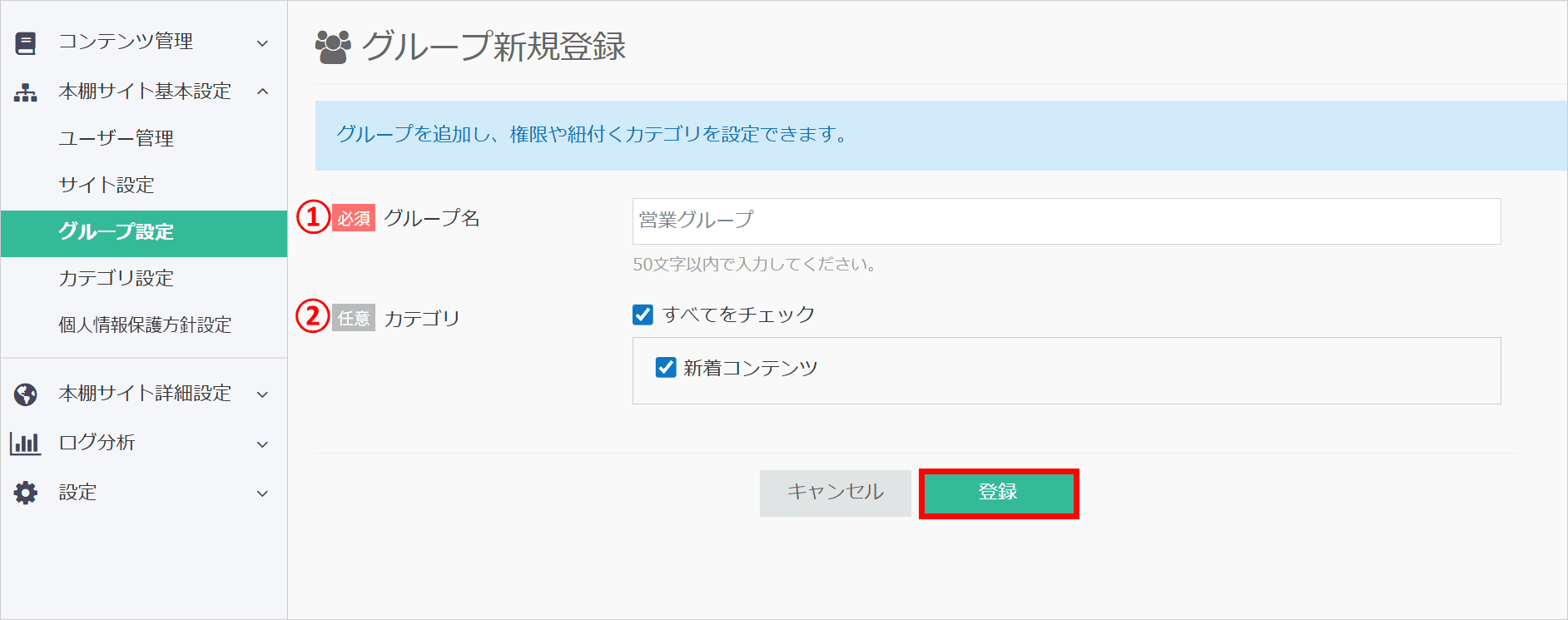Image resolution: width=1568 pixels, height=620 pixels.
Task: Click the gear icon beside 設定
Action: [26, 493]
